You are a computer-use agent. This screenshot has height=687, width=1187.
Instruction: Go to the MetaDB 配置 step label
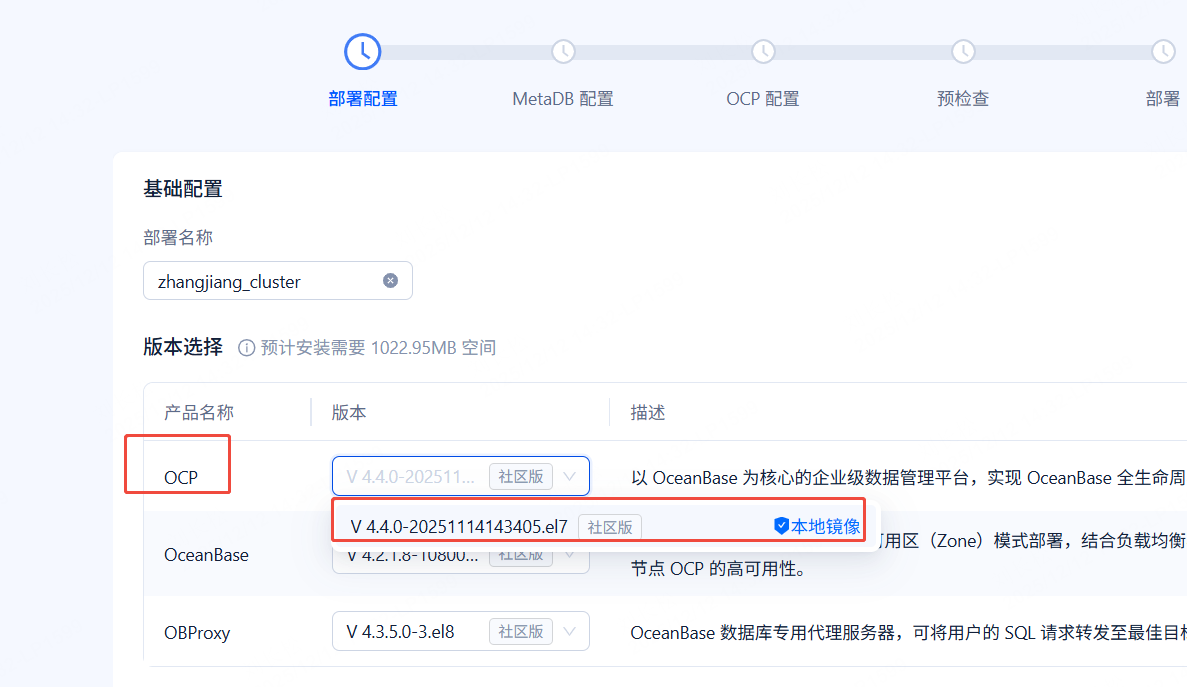coord(563,99)
